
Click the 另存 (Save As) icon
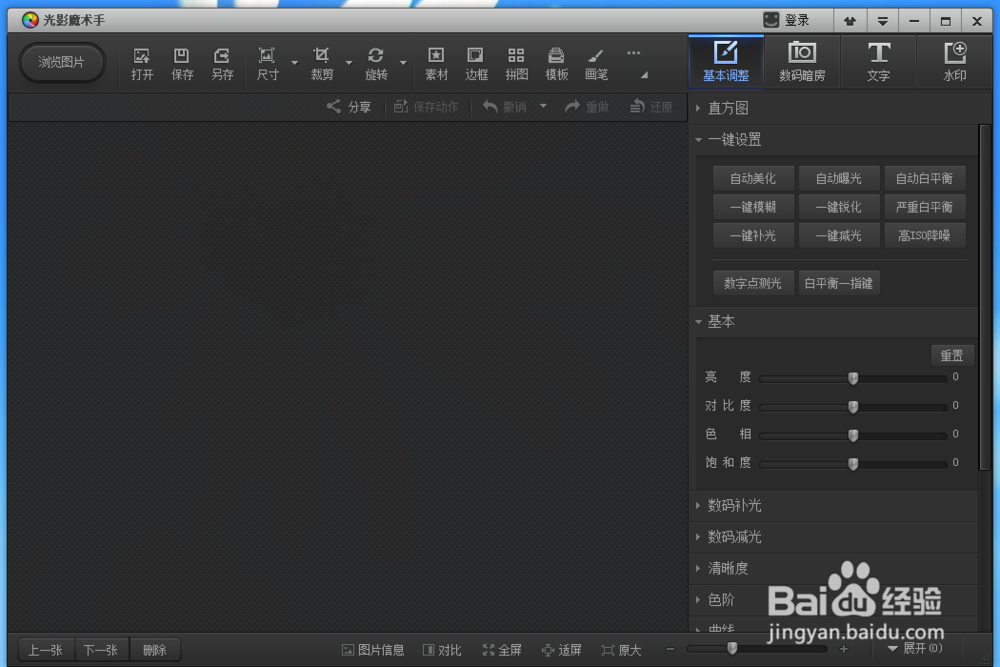(x=222, y=63)
